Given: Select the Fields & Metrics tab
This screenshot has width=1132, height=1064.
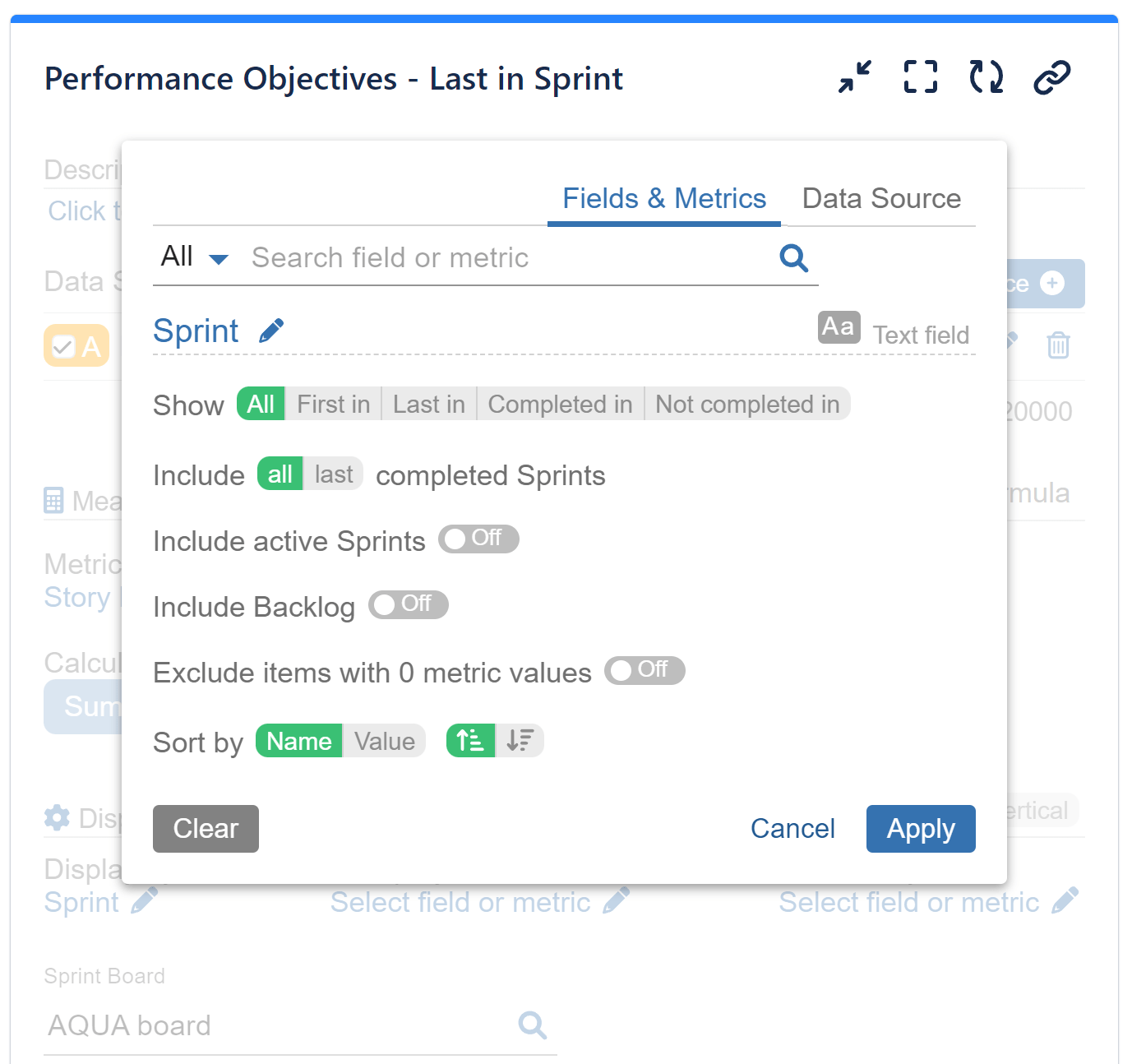Looking at the screenshot, I should click(x=663, y=198).
